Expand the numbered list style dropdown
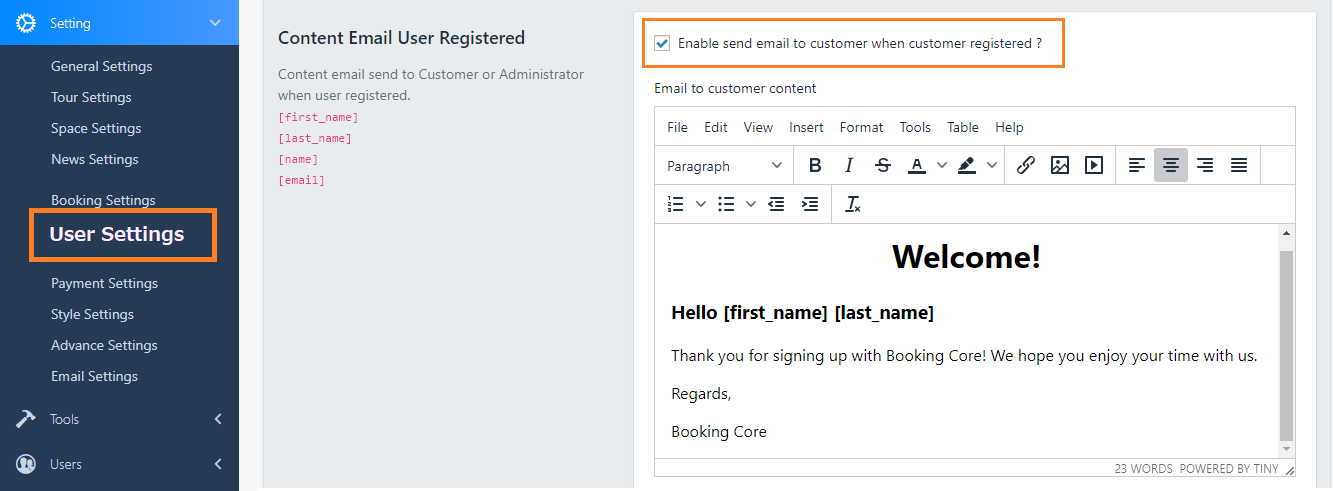Viewport: 1333px width, 491px height. [701, 204]
